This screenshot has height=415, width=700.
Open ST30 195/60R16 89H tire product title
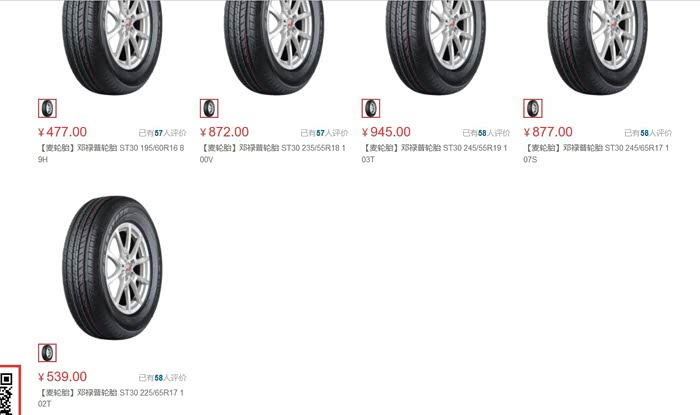pos(111,153)
